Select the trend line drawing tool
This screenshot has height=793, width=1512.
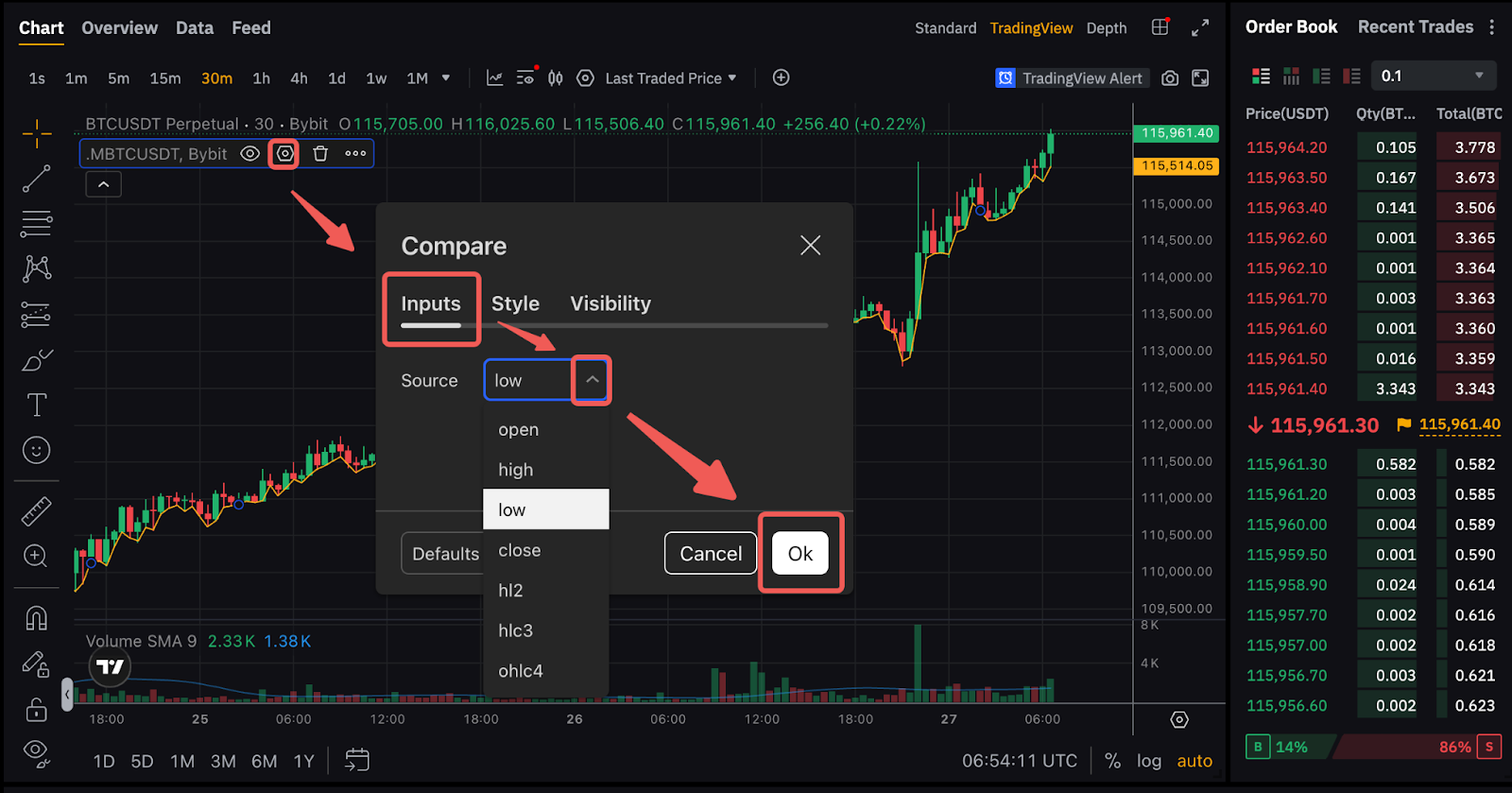(x=36, y=179)
